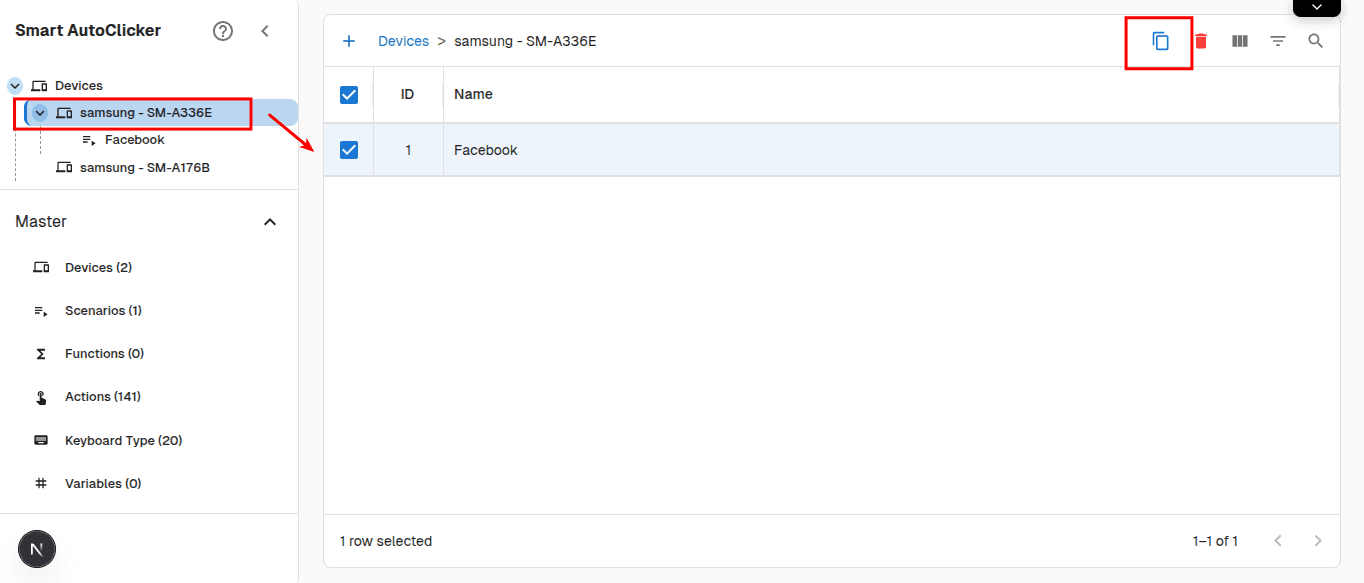Collapse the sidebar with left chevron

265,31
